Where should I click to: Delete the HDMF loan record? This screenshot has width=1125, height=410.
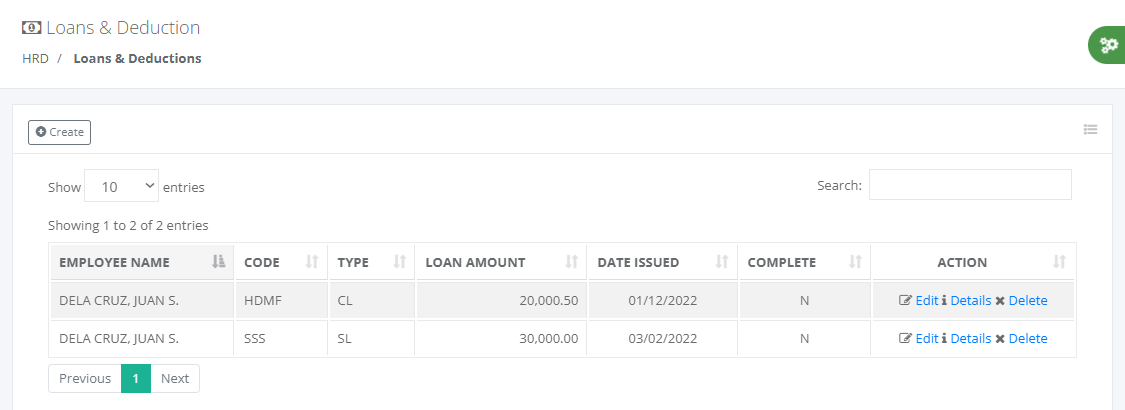click(1028, 301)
